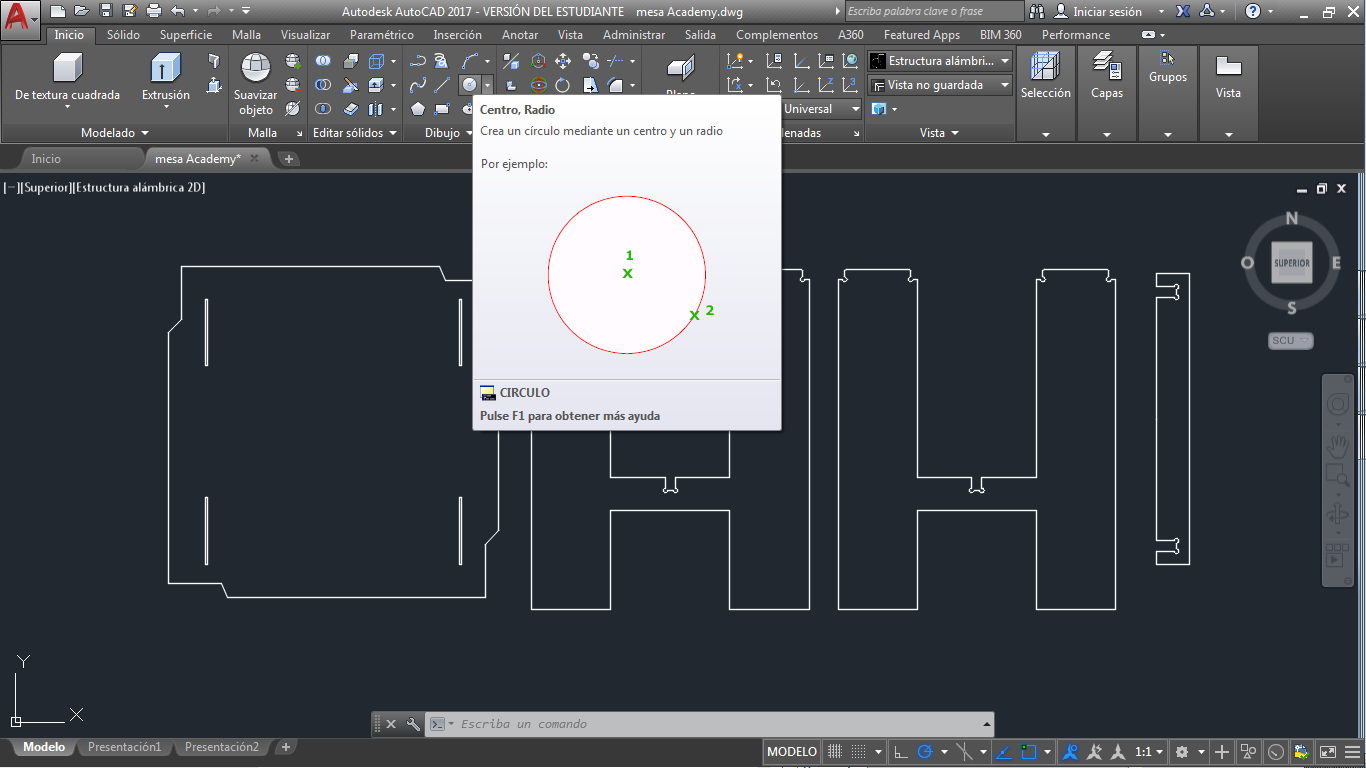Click the steering wheel in navigation bar
1366x768 pixels.
[x=1338, y=404]
